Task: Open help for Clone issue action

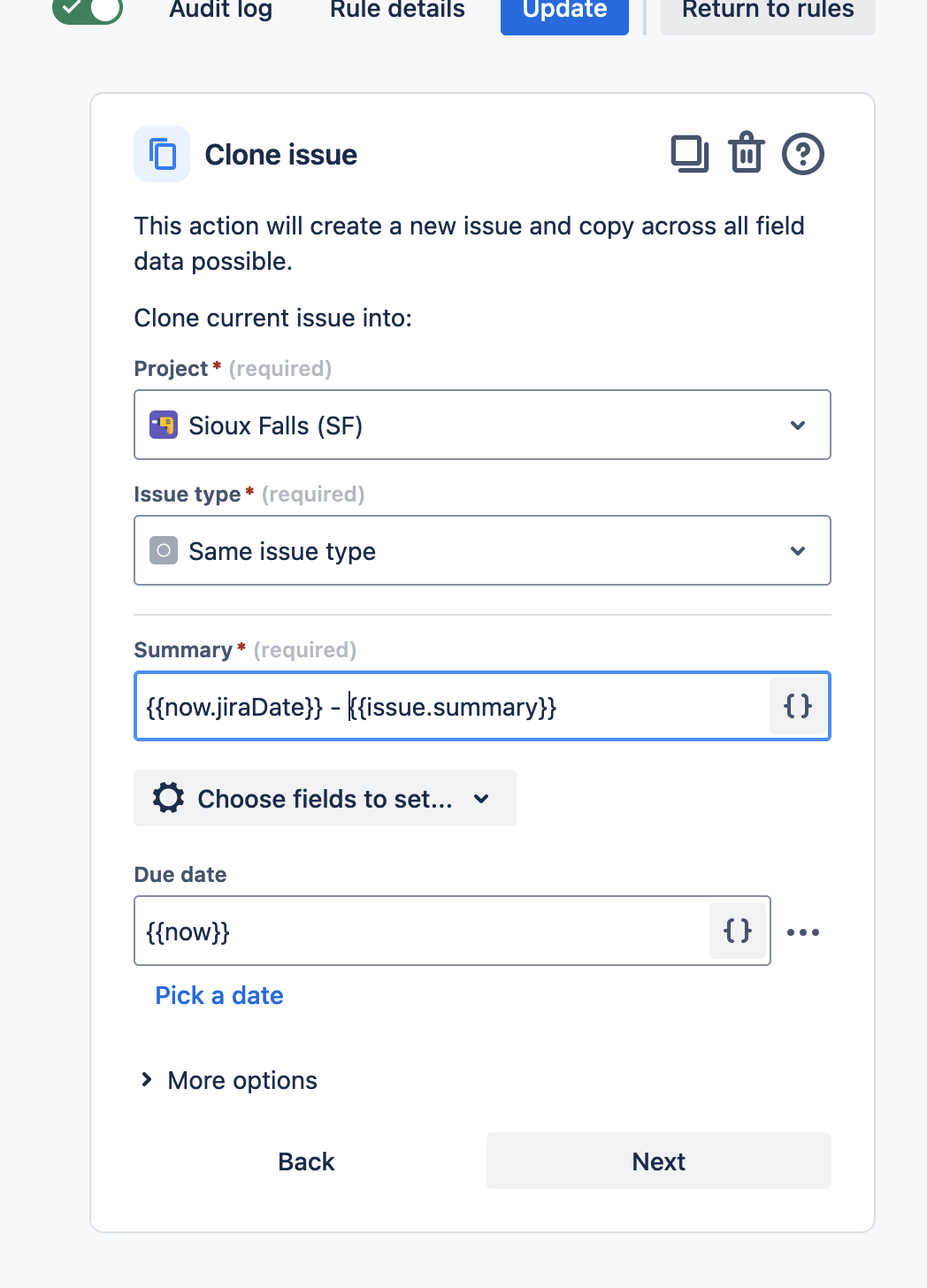Action: point(803,154)
